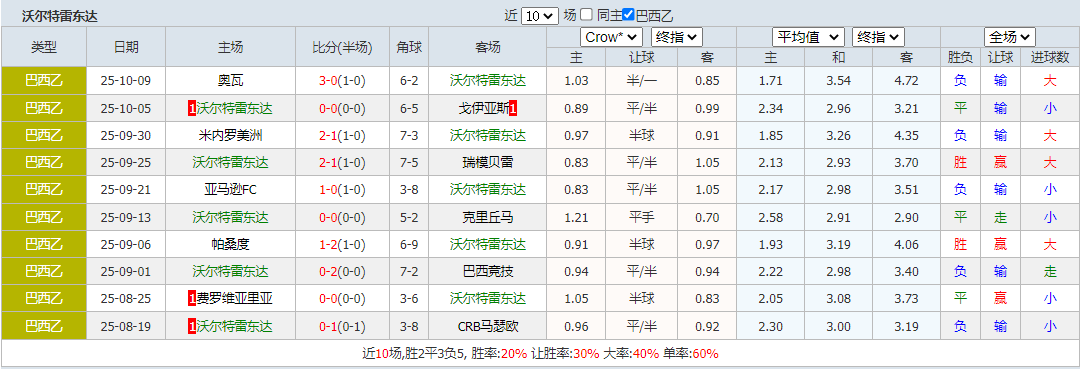Click the summary 单率 60% value

(x=705, y=354)
